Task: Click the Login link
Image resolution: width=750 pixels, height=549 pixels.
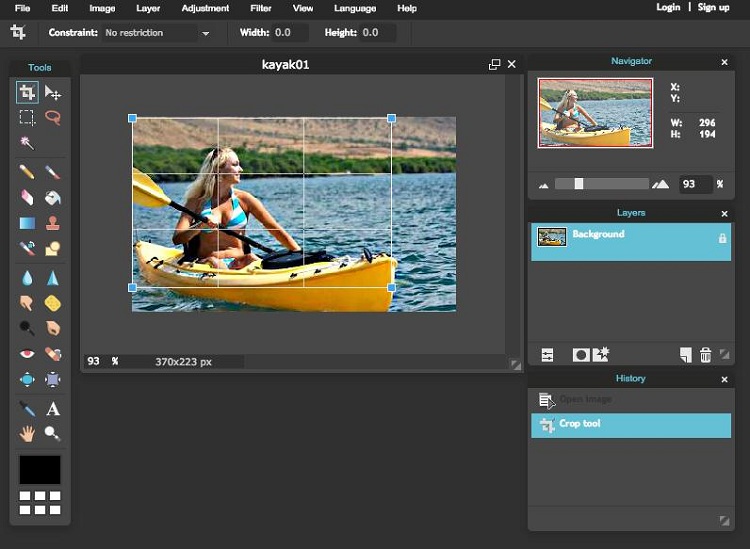Action: [668, 7]
